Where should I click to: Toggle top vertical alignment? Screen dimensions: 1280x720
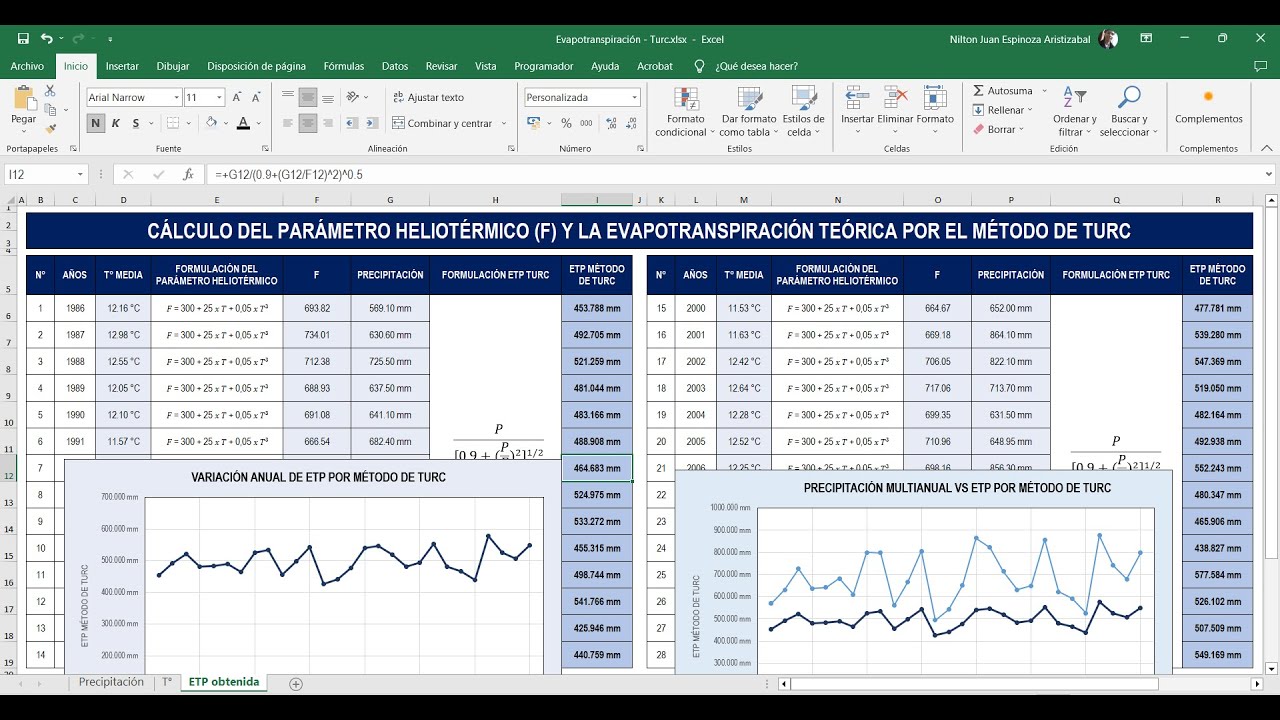(287, 97)
